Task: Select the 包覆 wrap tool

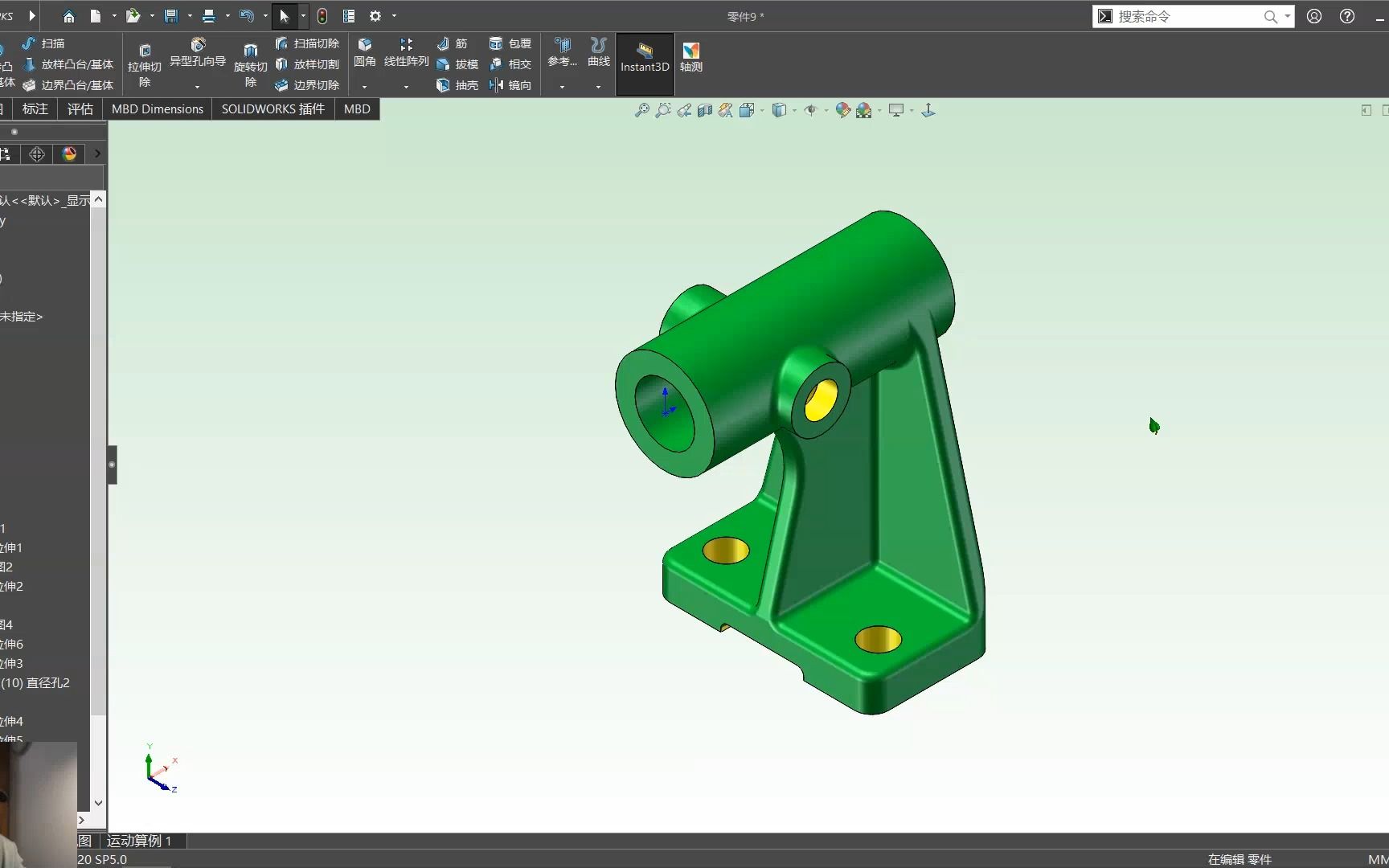Action: tap(510, 43)
